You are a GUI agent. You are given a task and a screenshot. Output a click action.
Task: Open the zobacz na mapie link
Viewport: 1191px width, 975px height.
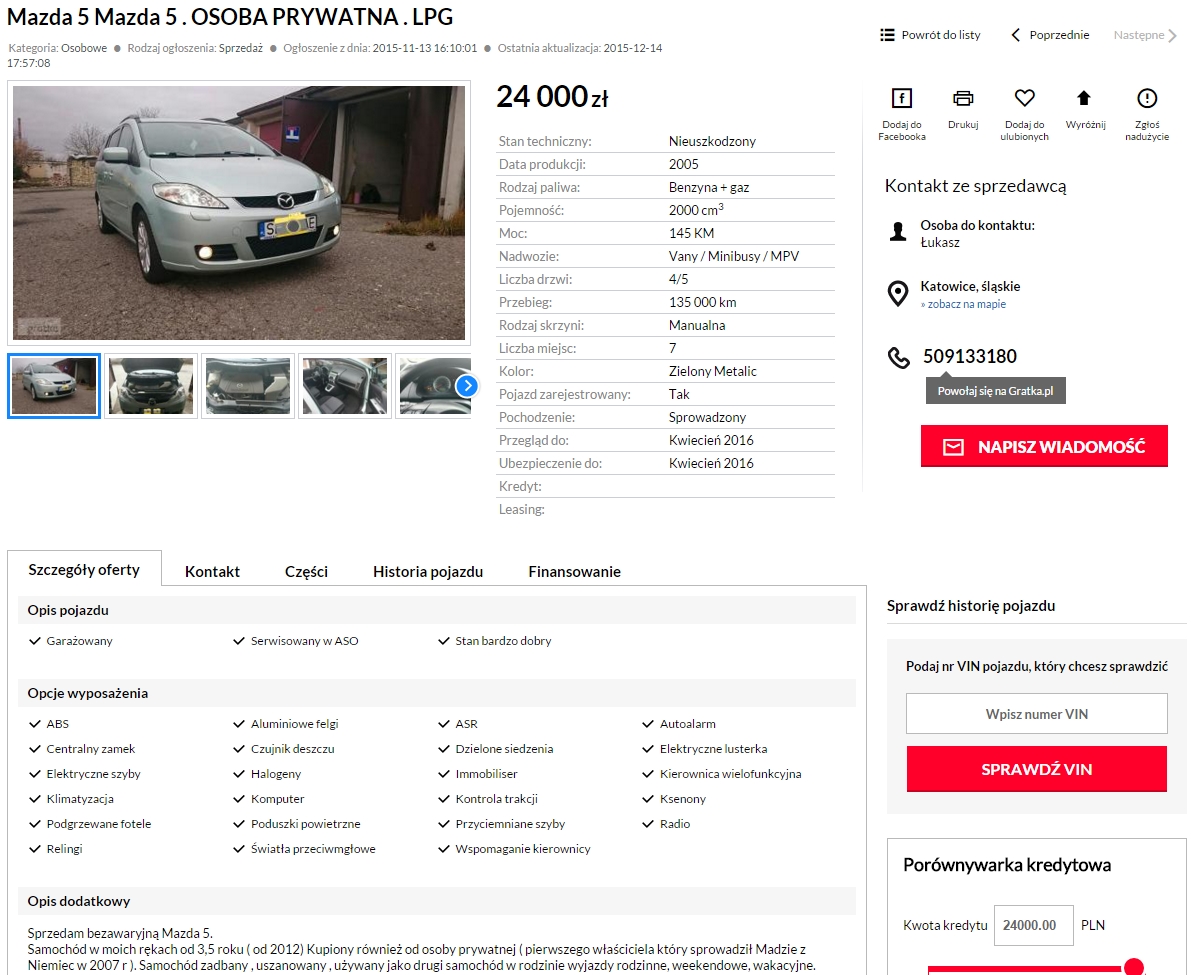[966, 304]
